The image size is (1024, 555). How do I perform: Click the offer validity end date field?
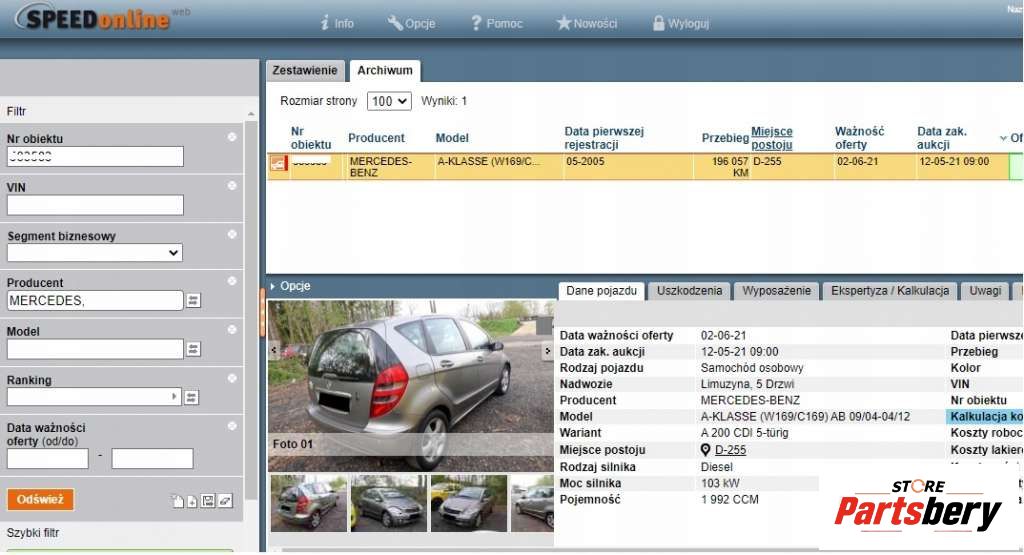[x=152, y=458]
